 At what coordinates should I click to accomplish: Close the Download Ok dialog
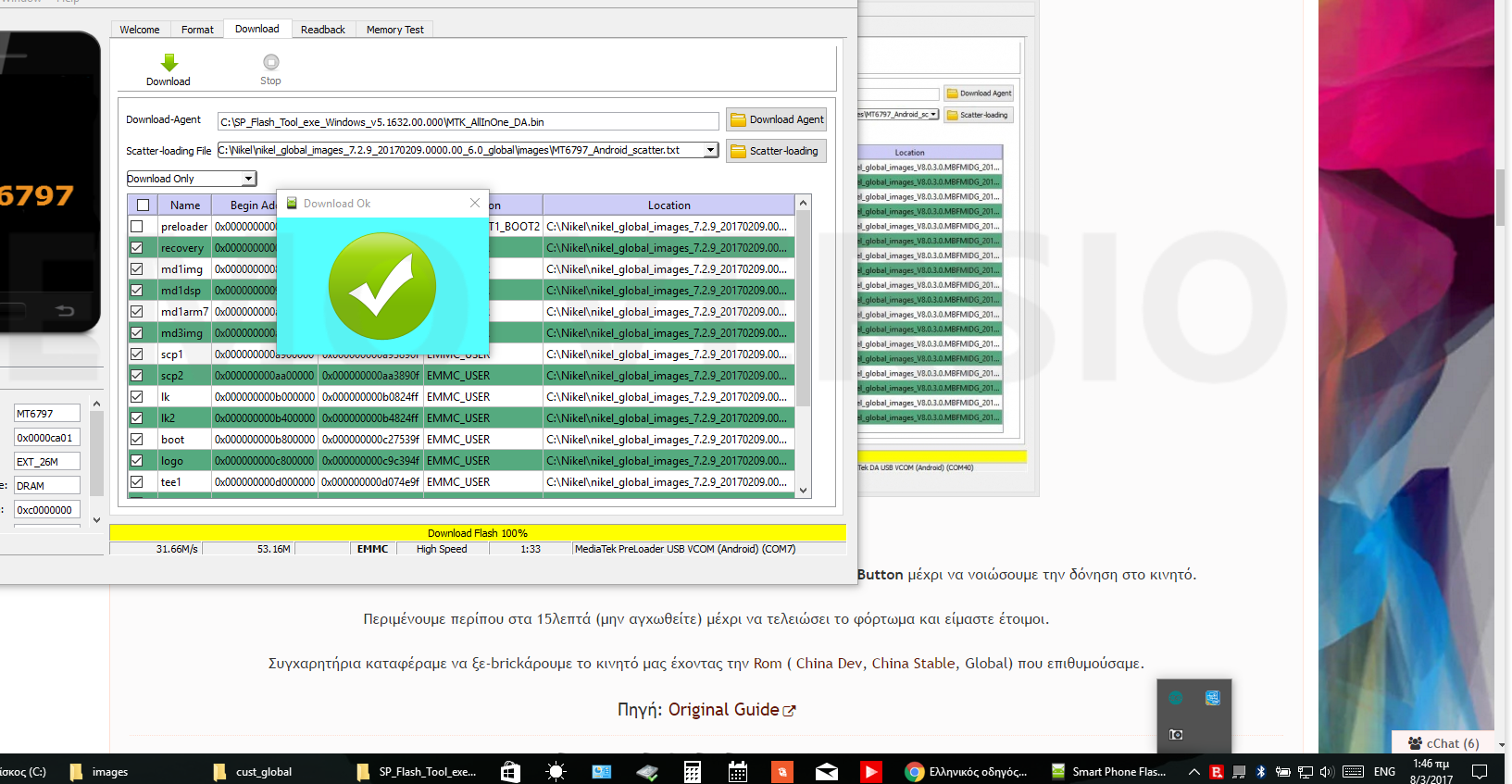coord(475,203)
